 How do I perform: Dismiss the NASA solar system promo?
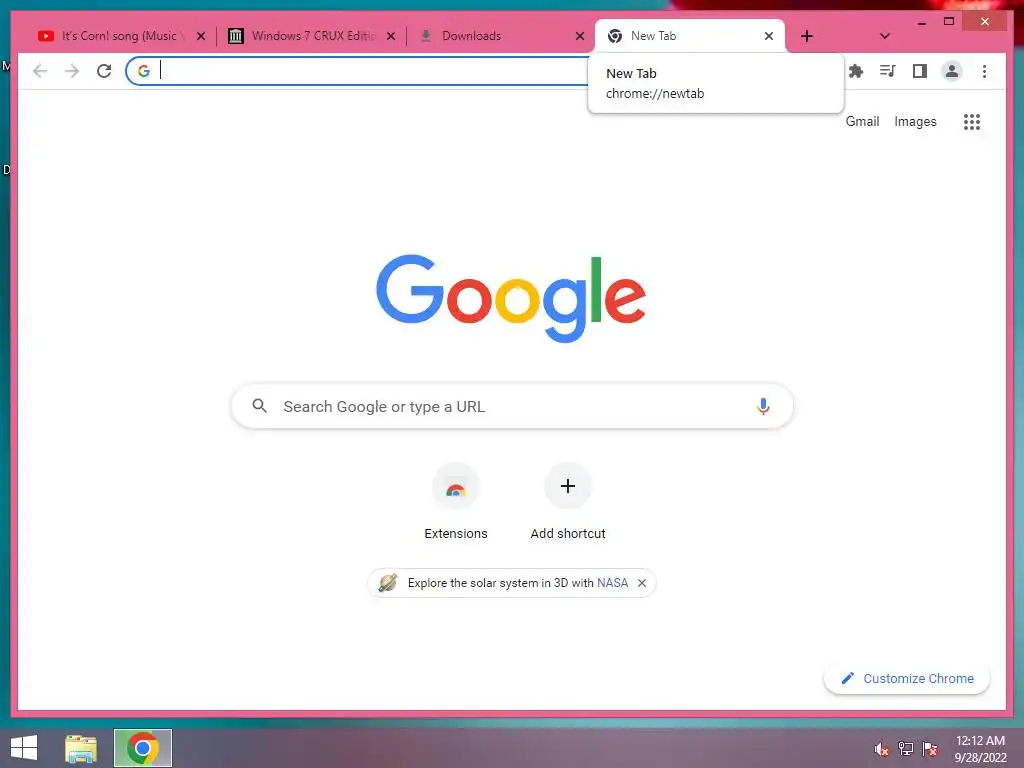[x=642, y=583]
